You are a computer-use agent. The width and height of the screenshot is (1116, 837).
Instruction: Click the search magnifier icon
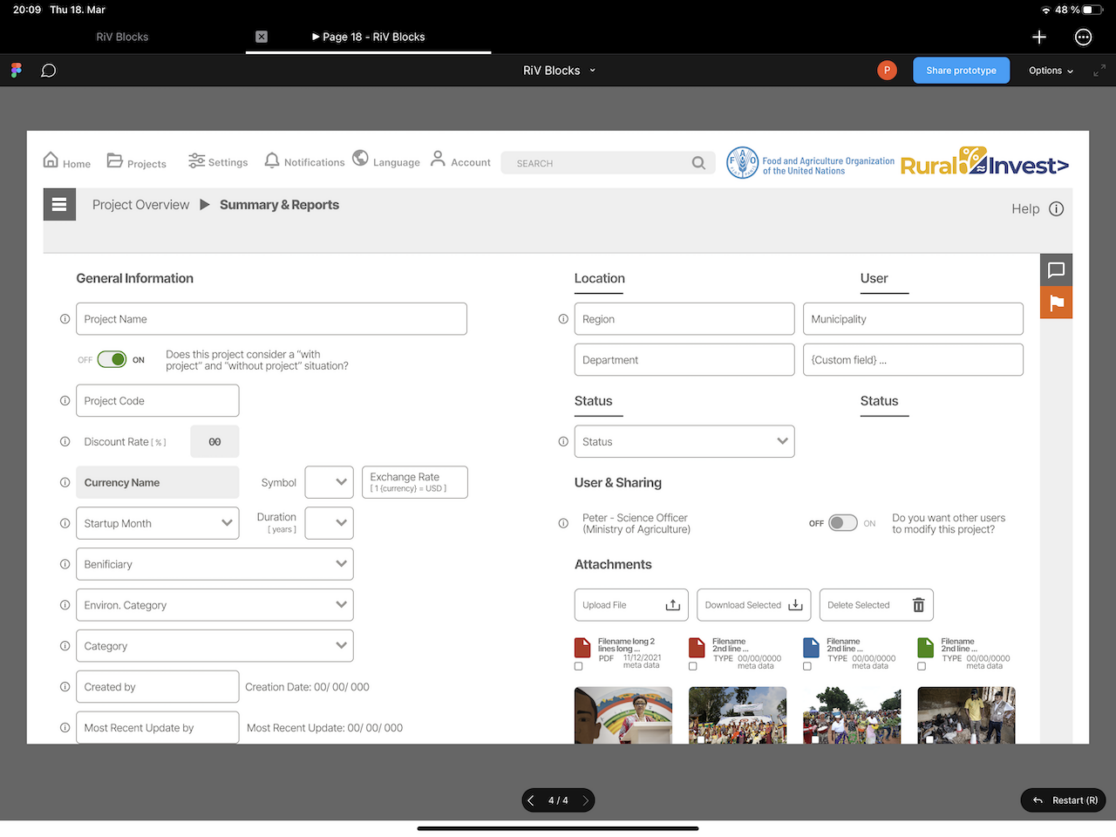pos(698,163)
